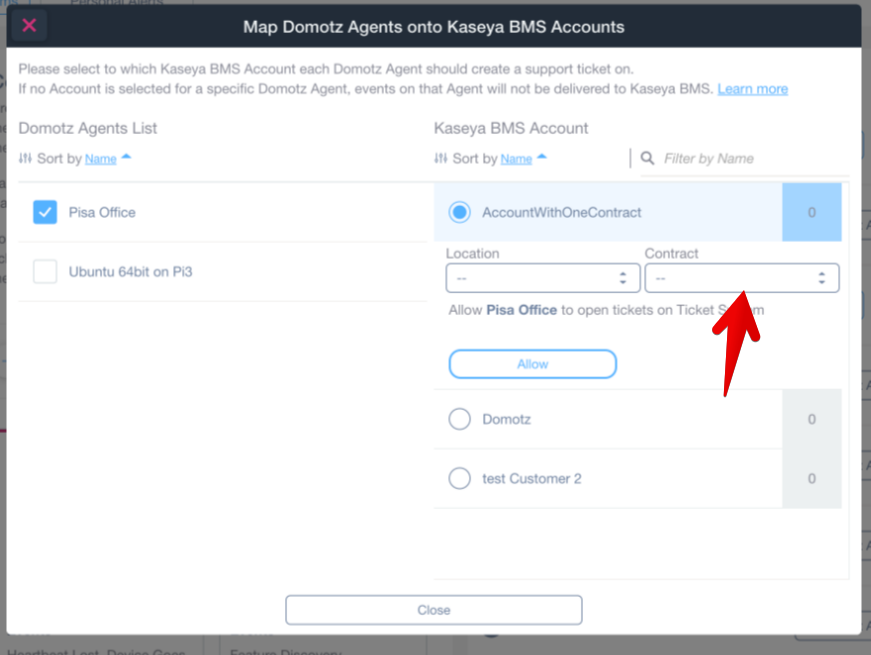Image resolution: width=871 pixels, height=655 pixels.
Task: Click the search magnifier icon
Action: (x=647, y=158)
